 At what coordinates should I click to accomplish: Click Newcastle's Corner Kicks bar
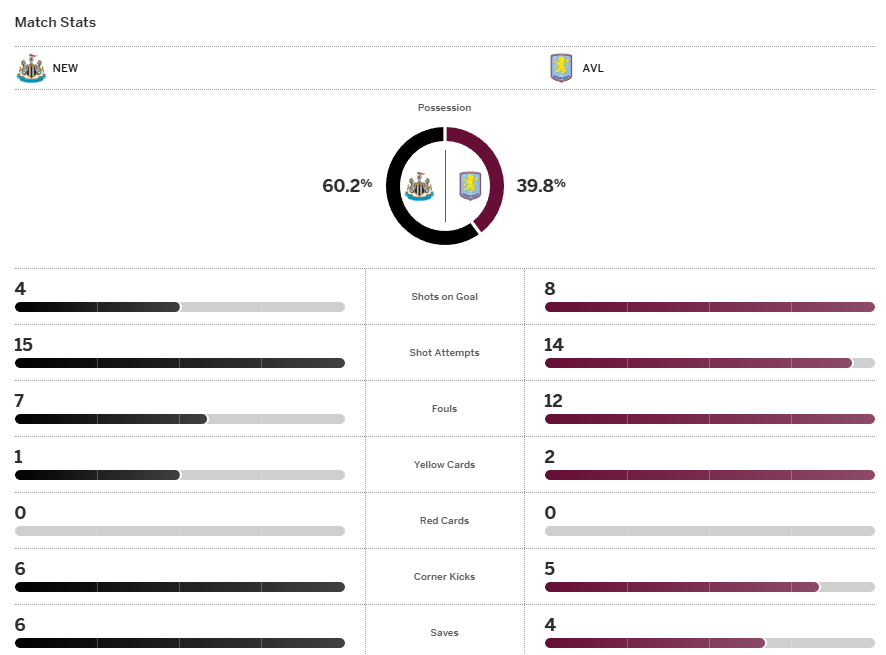(180, 587)
